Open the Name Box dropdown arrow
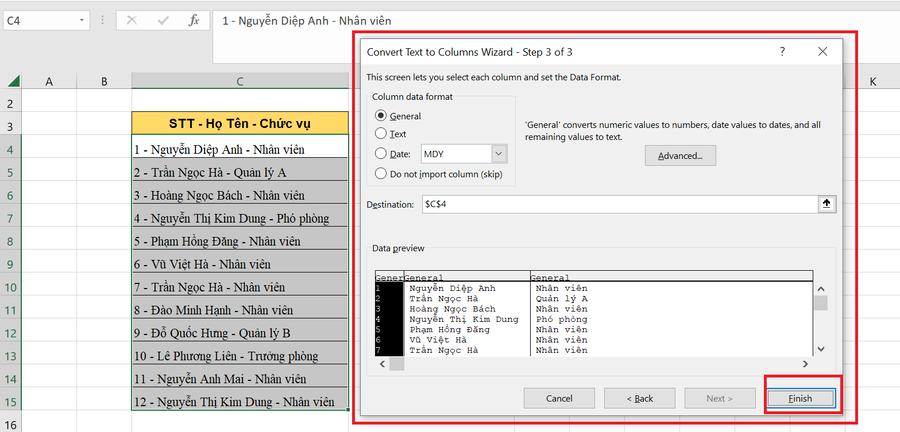This screenshot has width=900, height=432. pyautogui.click(x=82, y=21)
